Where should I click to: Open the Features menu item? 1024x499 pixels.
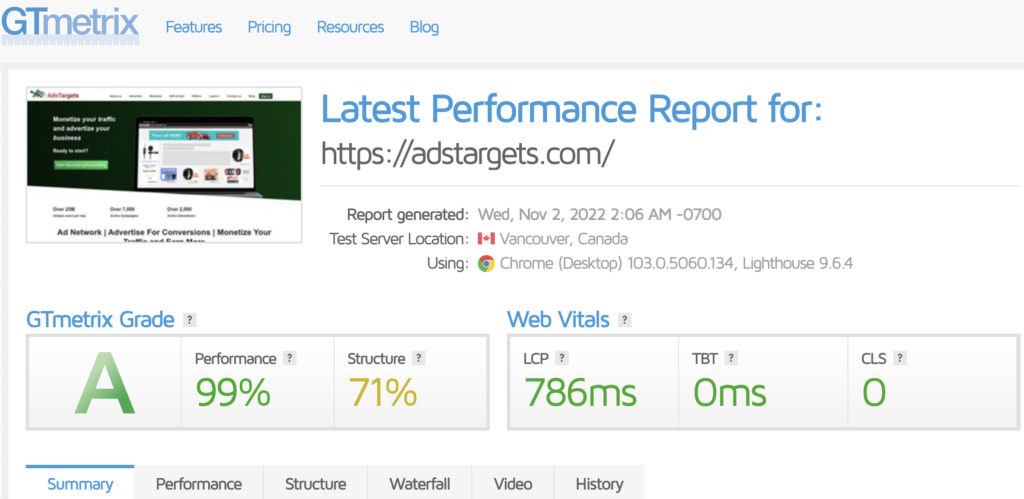click(x=194, y=27)
